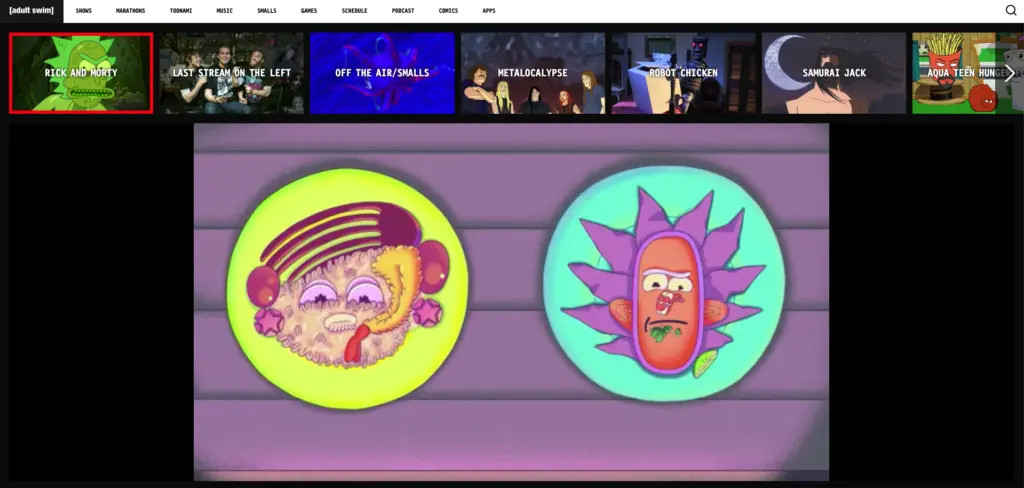Viewport: 1024px width, 488px height.
Task: Pick the Aqua Teen Hunger Force thumbnail
Action: 968,73
